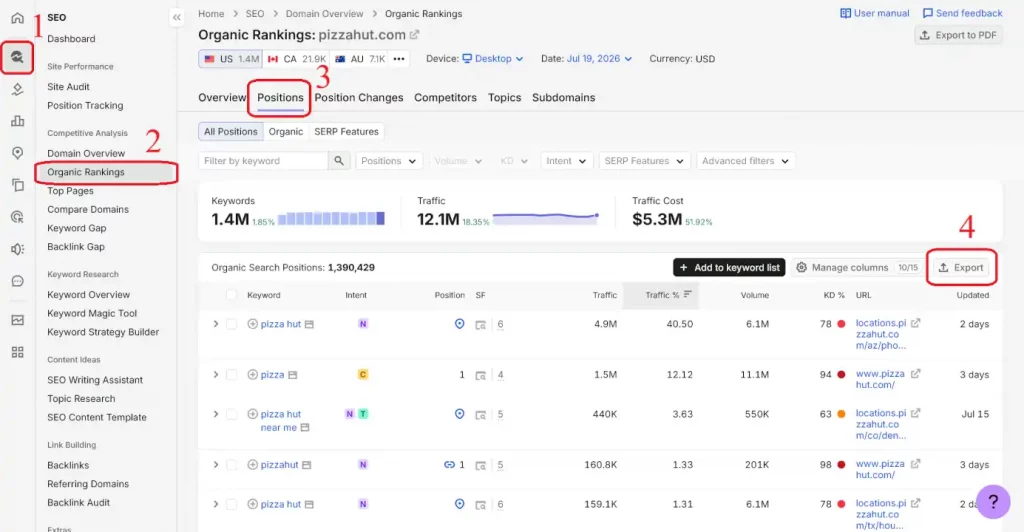Click Export to PDF button
Screen dimensions: 1024x532
pos(958,35)
